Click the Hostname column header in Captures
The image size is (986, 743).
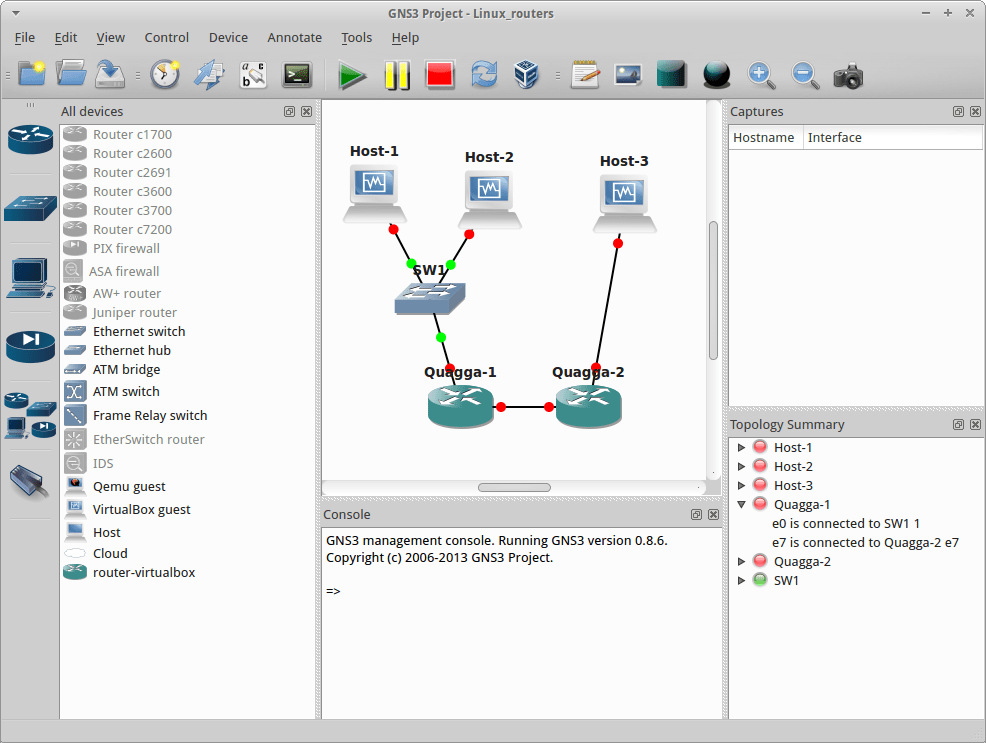pyautogui.click(x=765, y=137)
